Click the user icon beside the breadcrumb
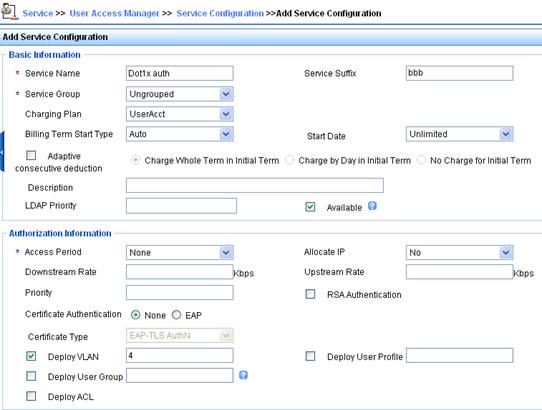 click(x=9, y=12)
